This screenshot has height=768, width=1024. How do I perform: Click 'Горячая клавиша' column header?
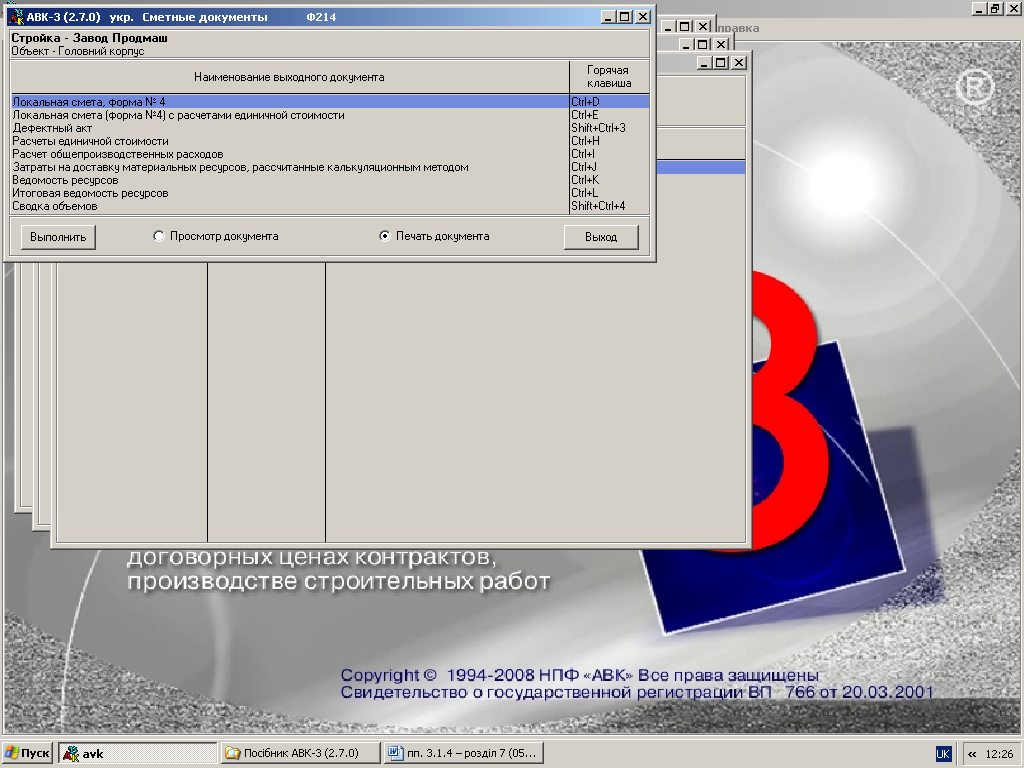pos(609,77)
